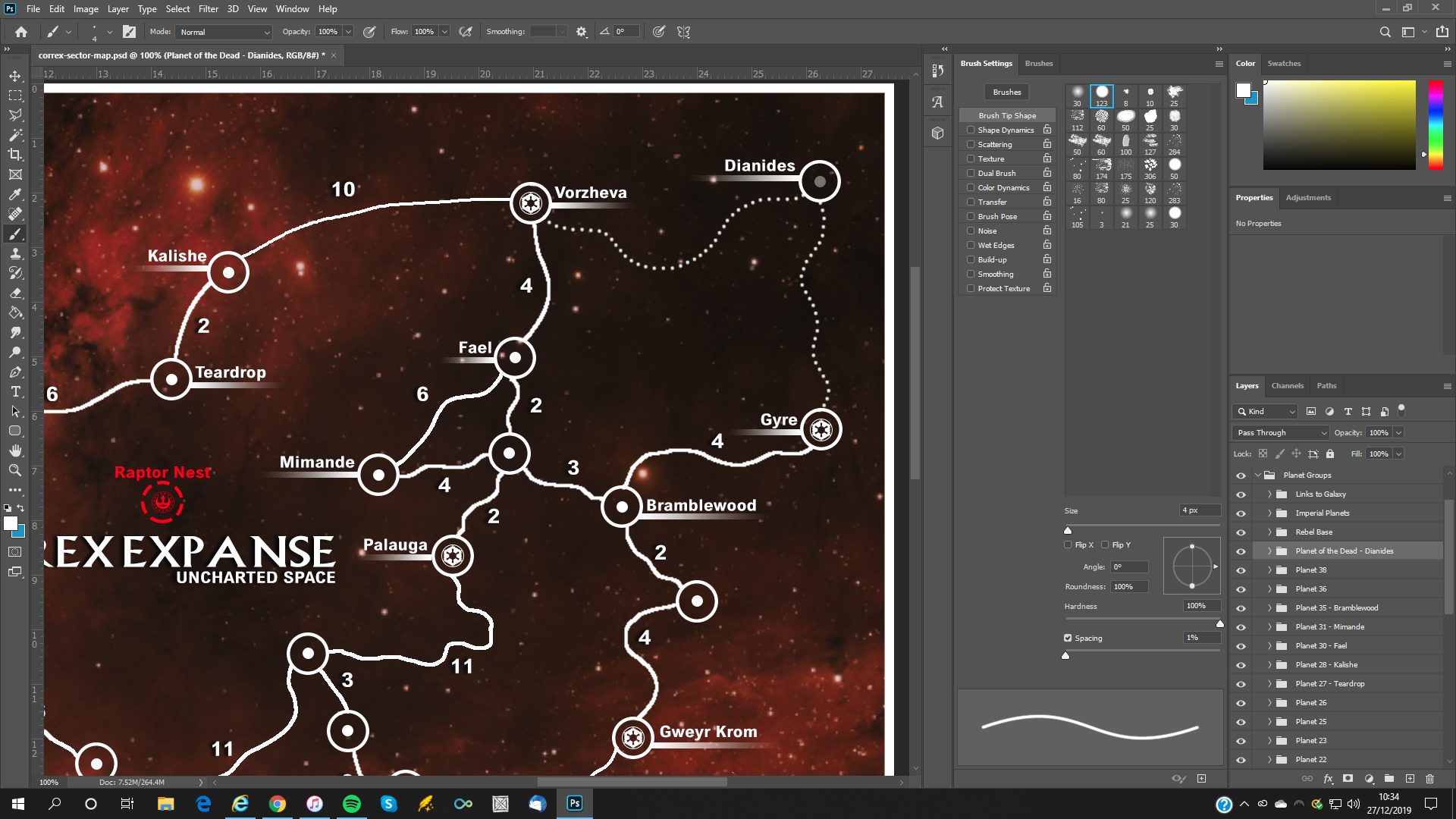This screenshot has width=1456, height=819.
Task: Open the Layer menu
Action: [x=118, y=9]
